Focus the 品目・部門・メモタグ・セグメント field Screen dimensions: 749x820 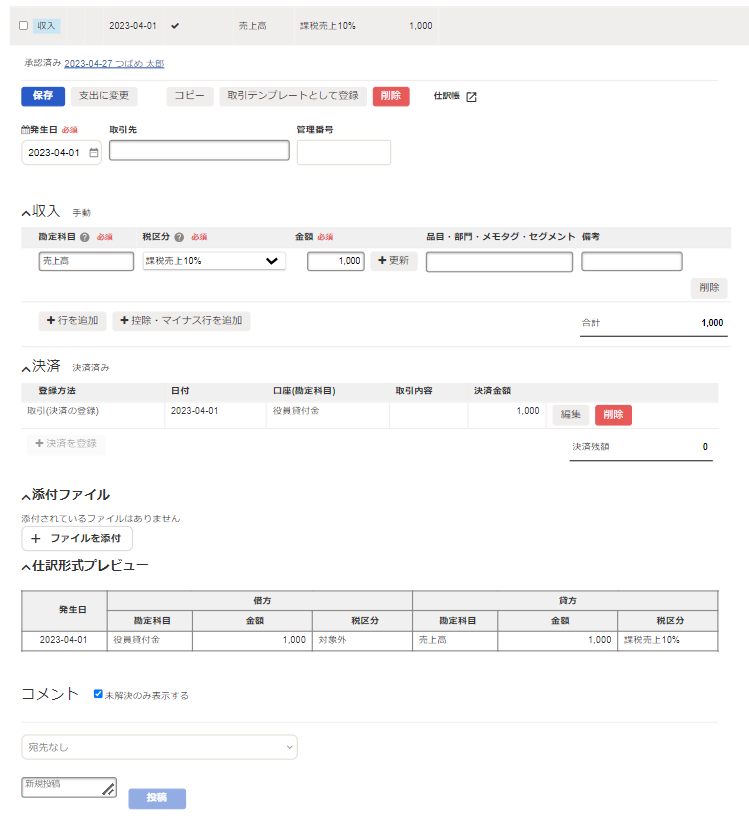point(499,261)
